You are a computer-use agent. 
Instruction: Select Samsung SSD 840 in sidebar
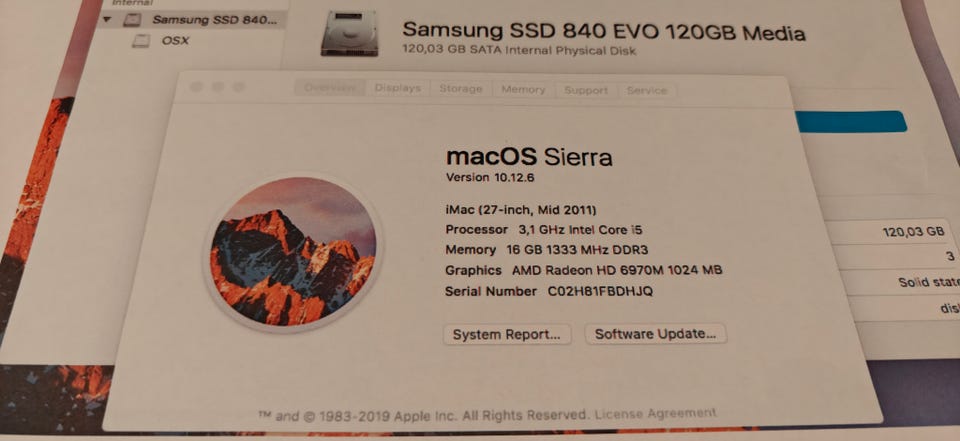point(214,20)
